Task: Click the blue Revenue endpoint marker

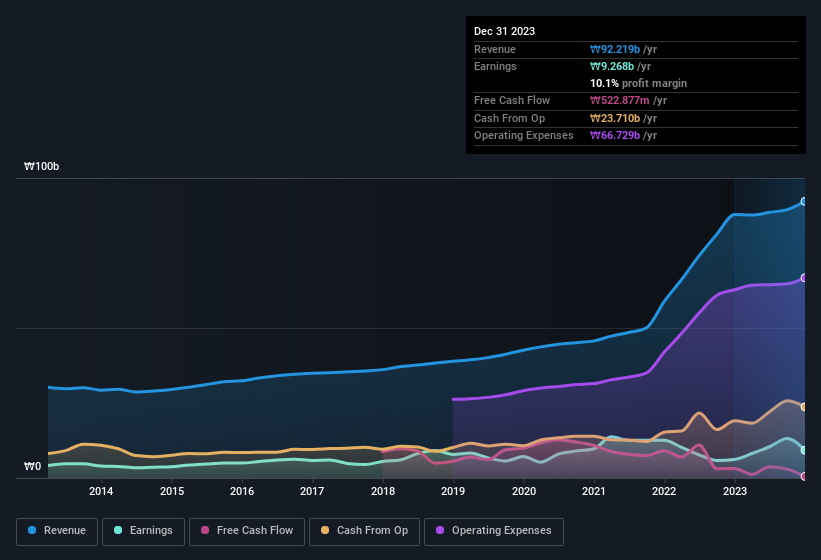Action: (x=804, y=201)
